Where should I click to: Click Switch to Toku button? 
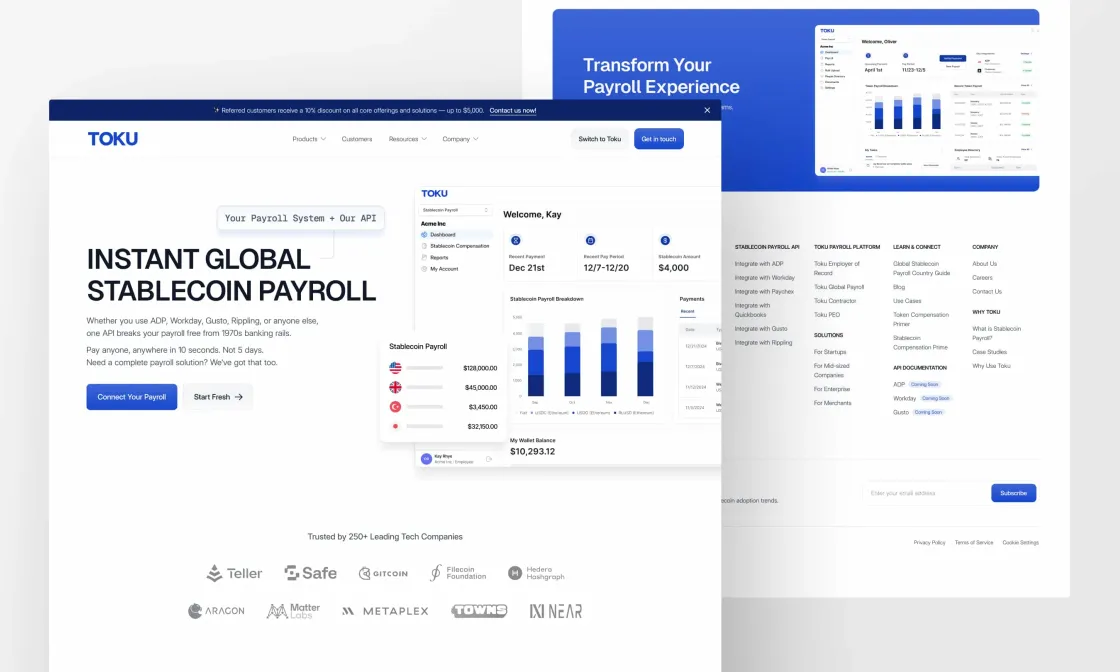click(x=599, y=139)
